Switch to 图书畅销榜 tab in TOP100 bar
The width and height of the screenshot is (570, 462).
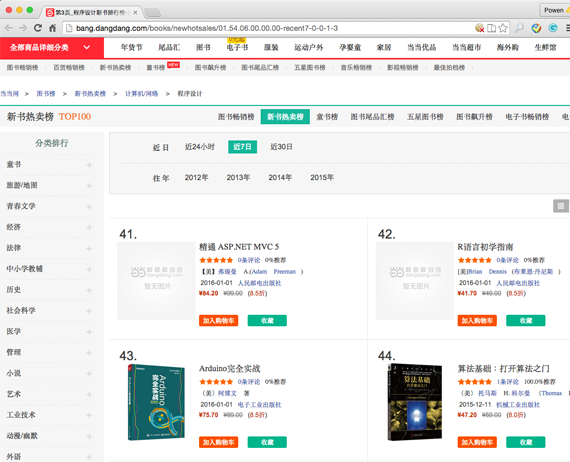click(x=236, y=117)
